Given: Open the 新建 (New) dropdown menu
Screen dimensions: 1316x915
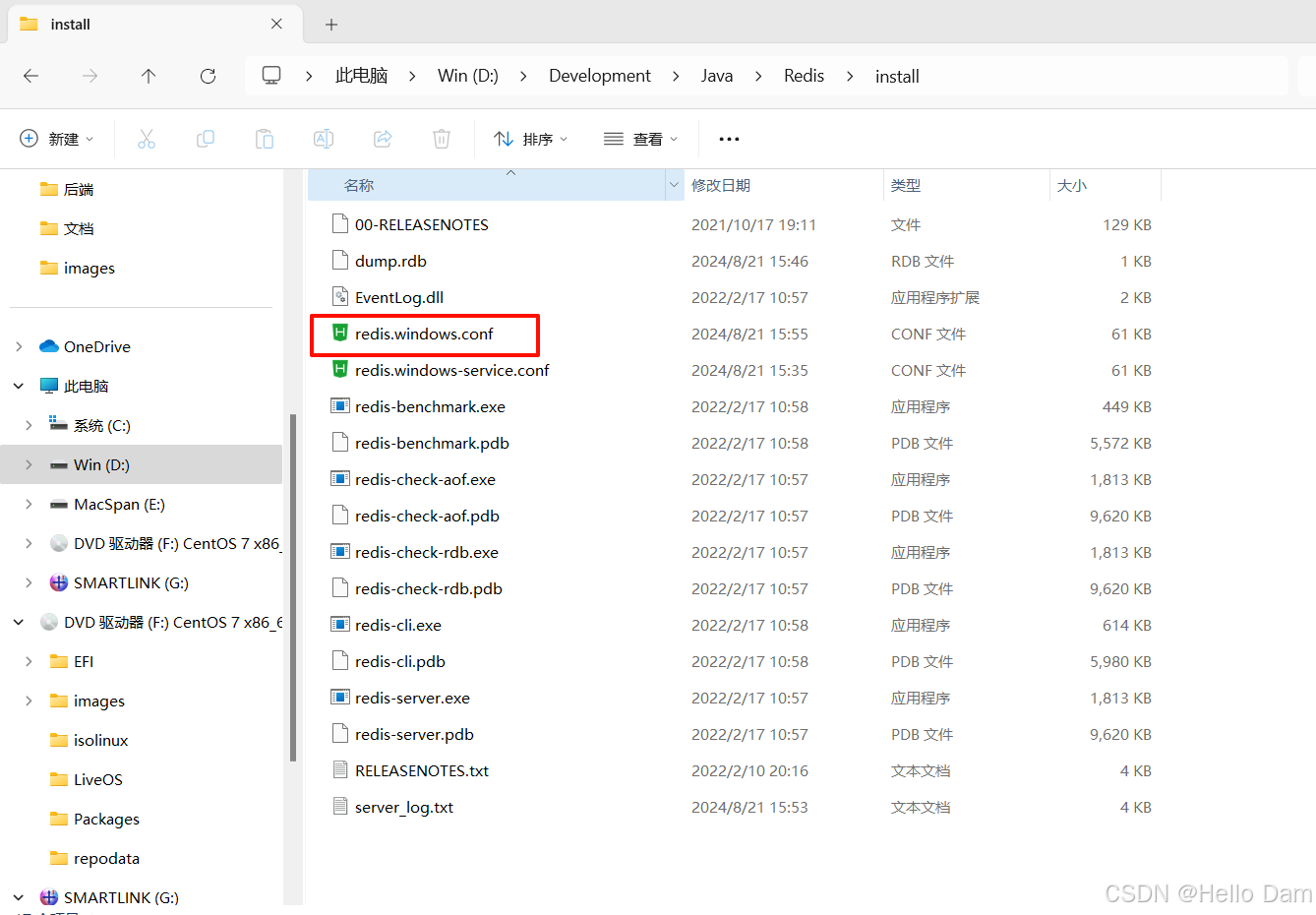Looking at the screenshot, I should 57,139.
